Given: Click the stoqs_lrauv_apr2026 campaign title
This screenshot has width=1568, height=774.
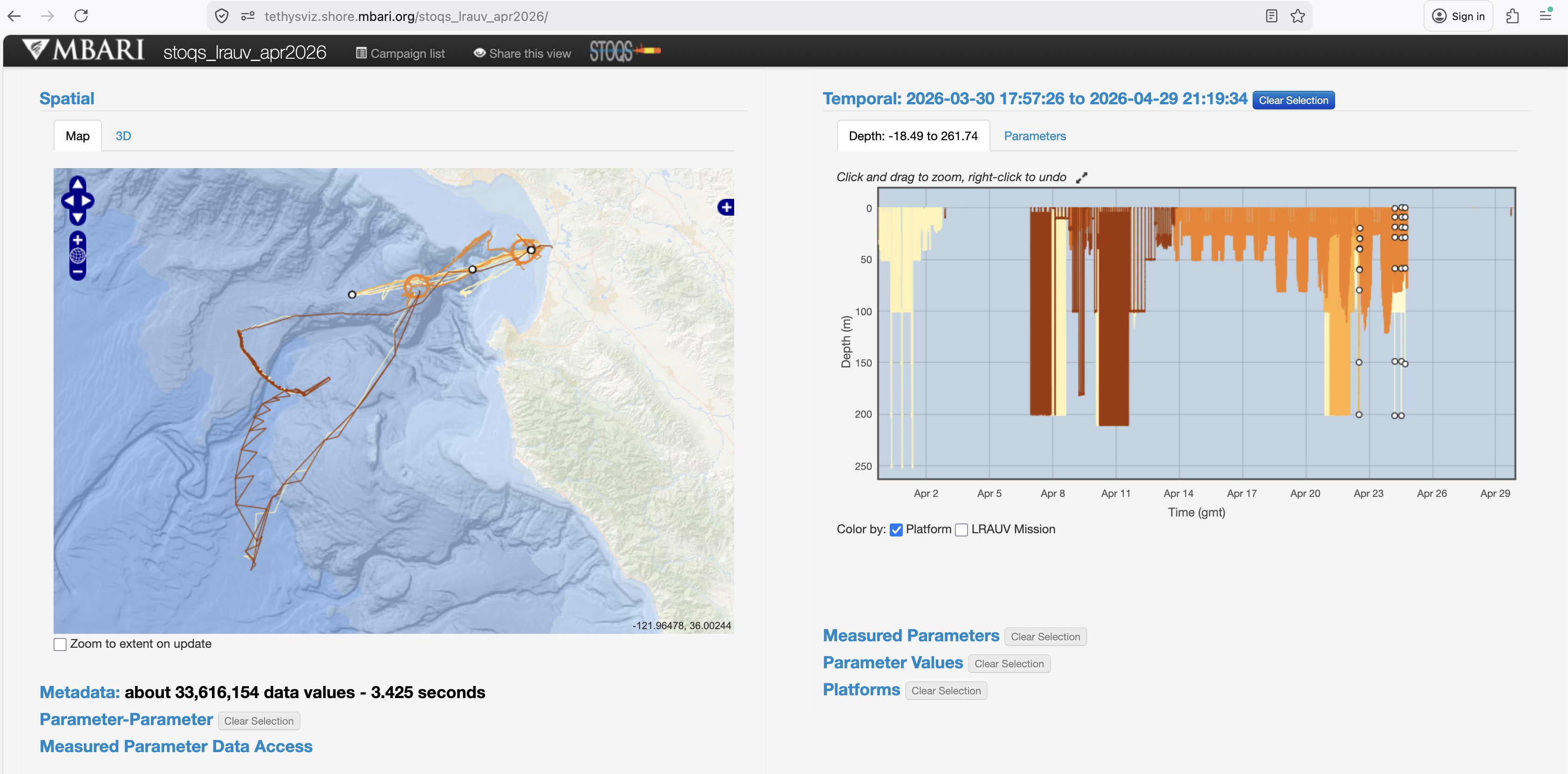Looking at the screenshot, I should (245, 53).
